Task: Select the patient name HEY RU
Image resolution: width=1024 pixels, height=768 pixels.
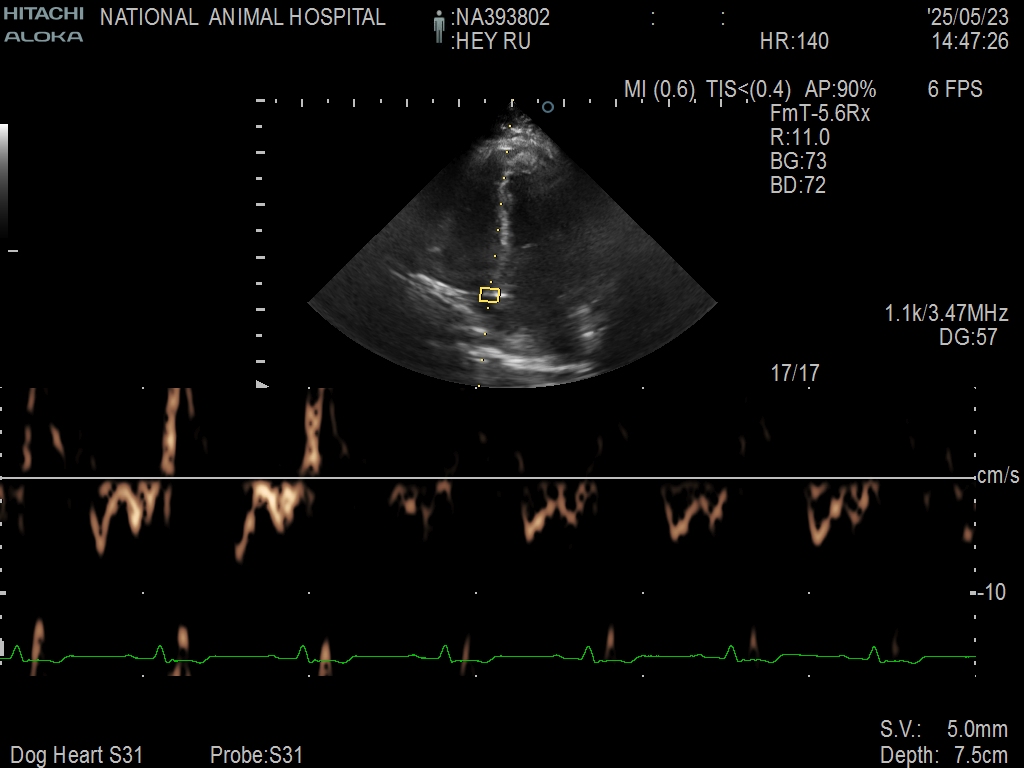Action: click(x=491, y=41)
